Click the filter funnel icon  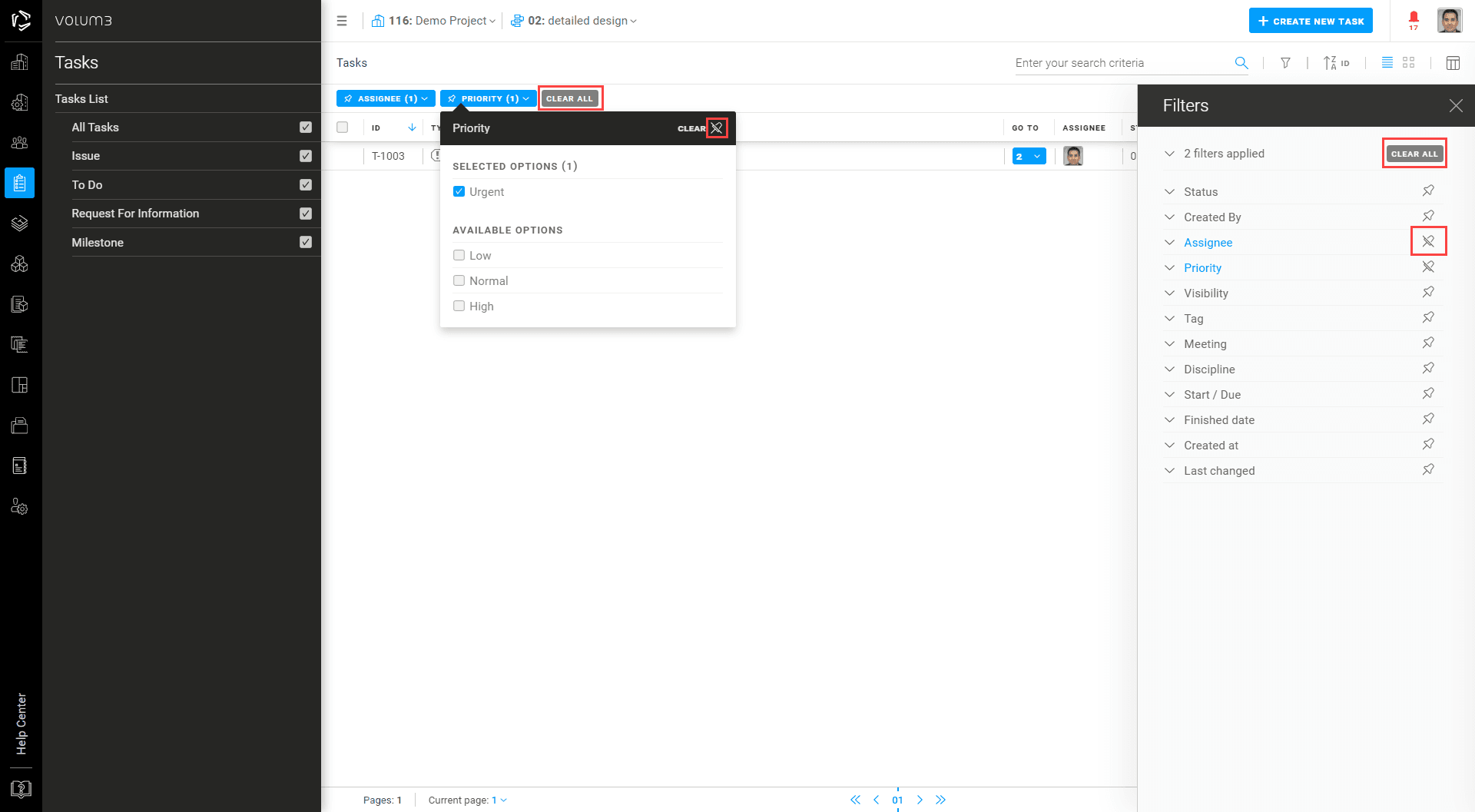tap(1285, 63)
